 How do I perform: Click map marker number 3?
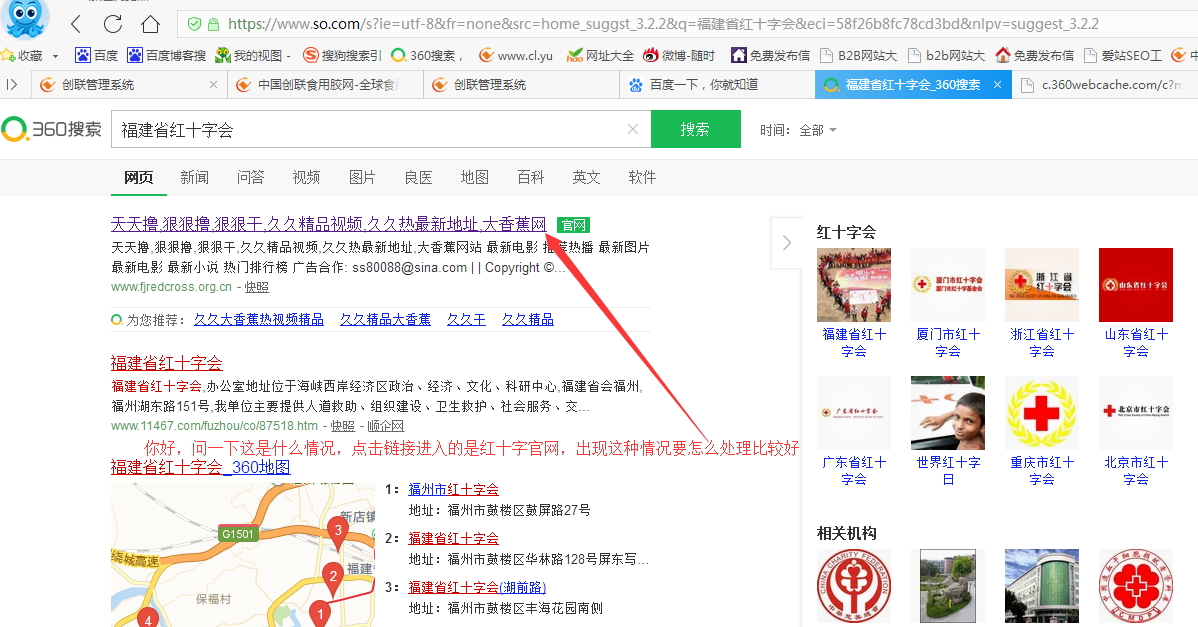pyautogui.click(x=338, y=532)
